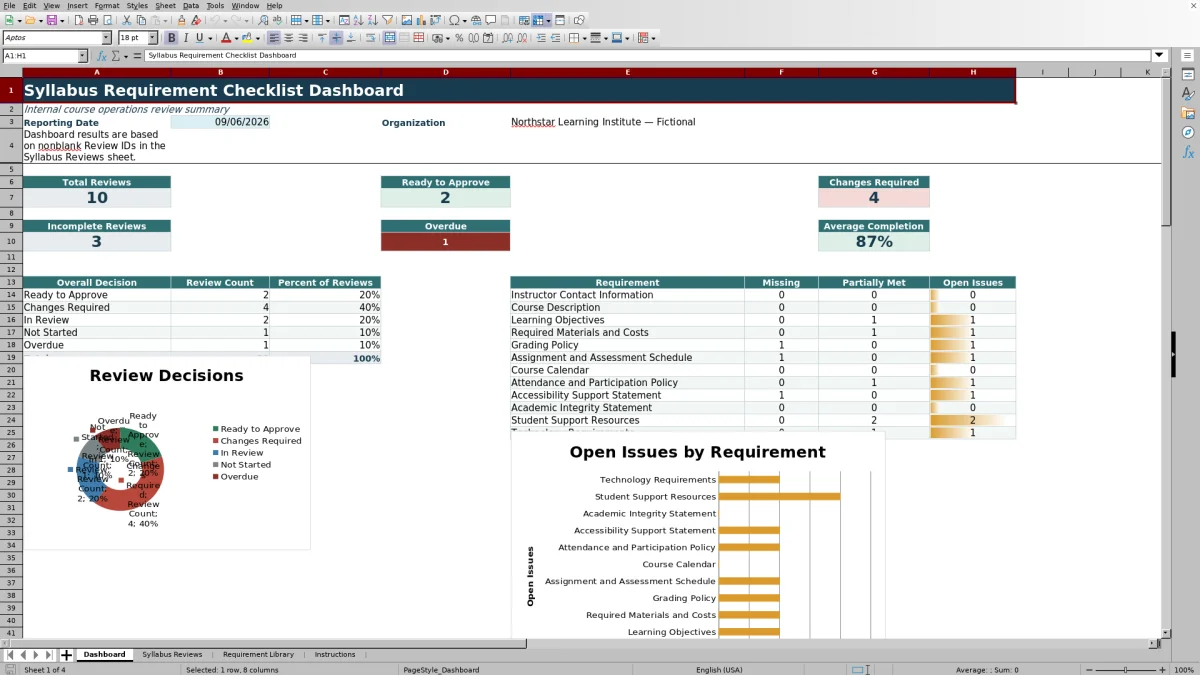Switch to the Requirement Library sheet tab

[258, 655]
